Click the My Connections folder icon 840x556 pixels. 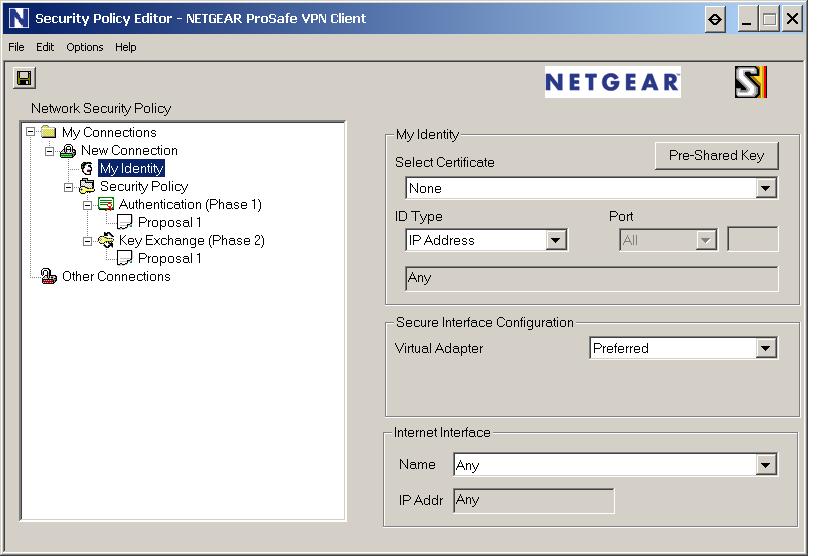pos(49,132)
